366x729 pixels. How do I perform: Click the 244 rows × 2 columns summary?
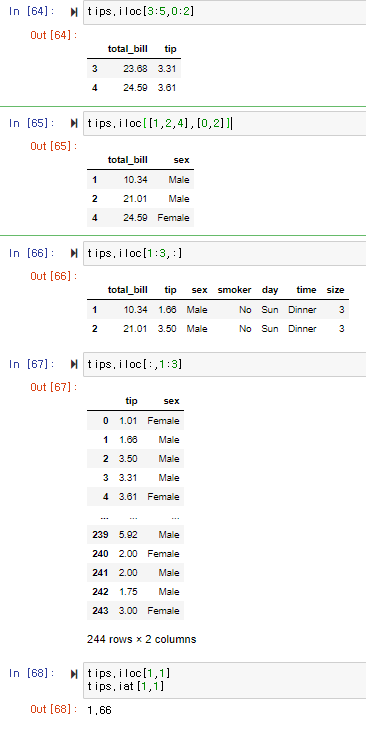click(141, 639)
